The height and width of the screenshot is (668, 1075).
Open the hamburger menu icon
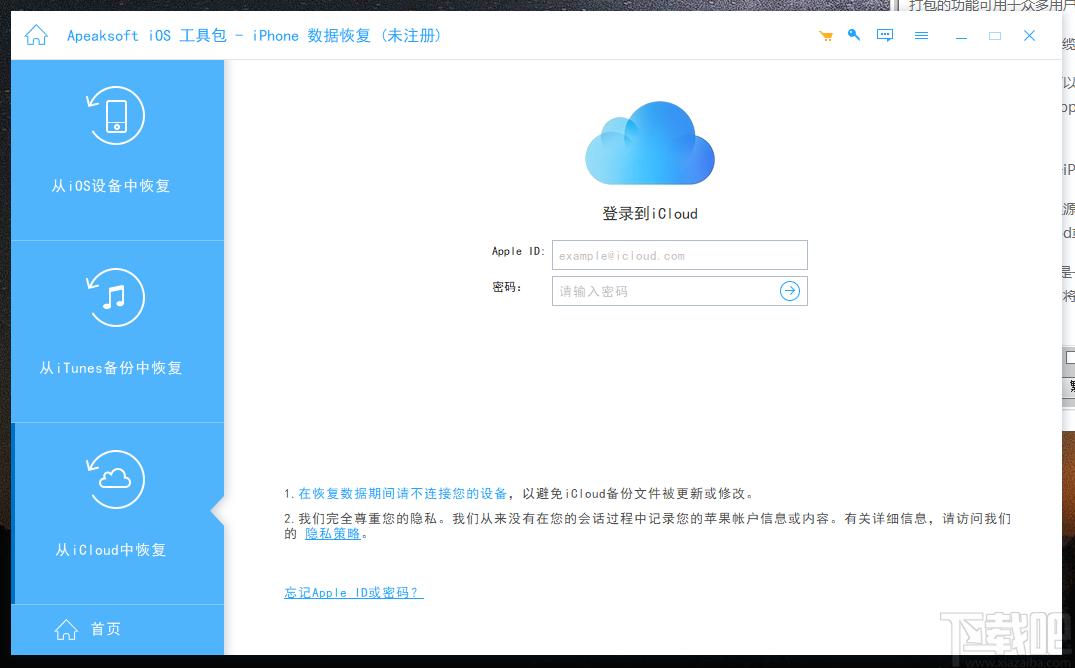click(921, 36)
